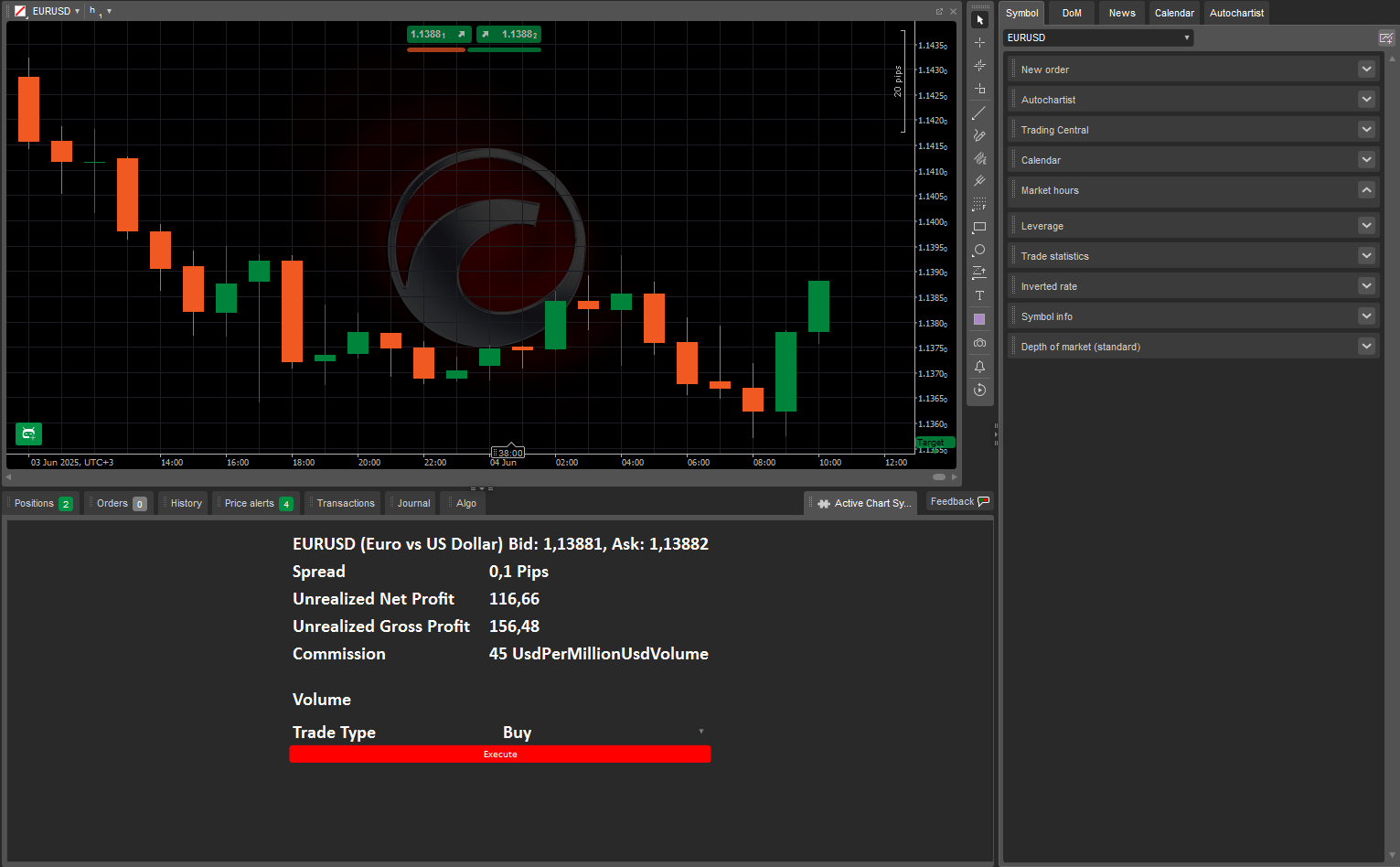Click the 38:00 countdown time marker
The width and height of the screenshot is (1400, 867).
(x=508, y=453)
